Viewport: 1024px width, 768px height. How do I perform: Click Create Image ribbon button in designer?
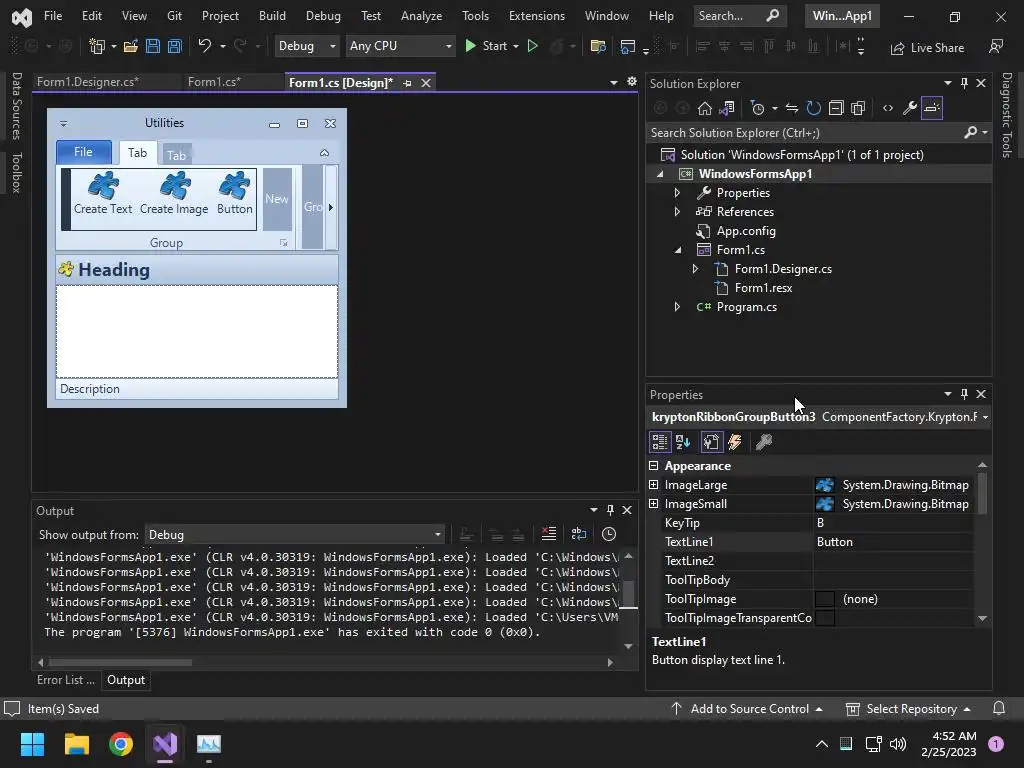click(x=174, y=193)
